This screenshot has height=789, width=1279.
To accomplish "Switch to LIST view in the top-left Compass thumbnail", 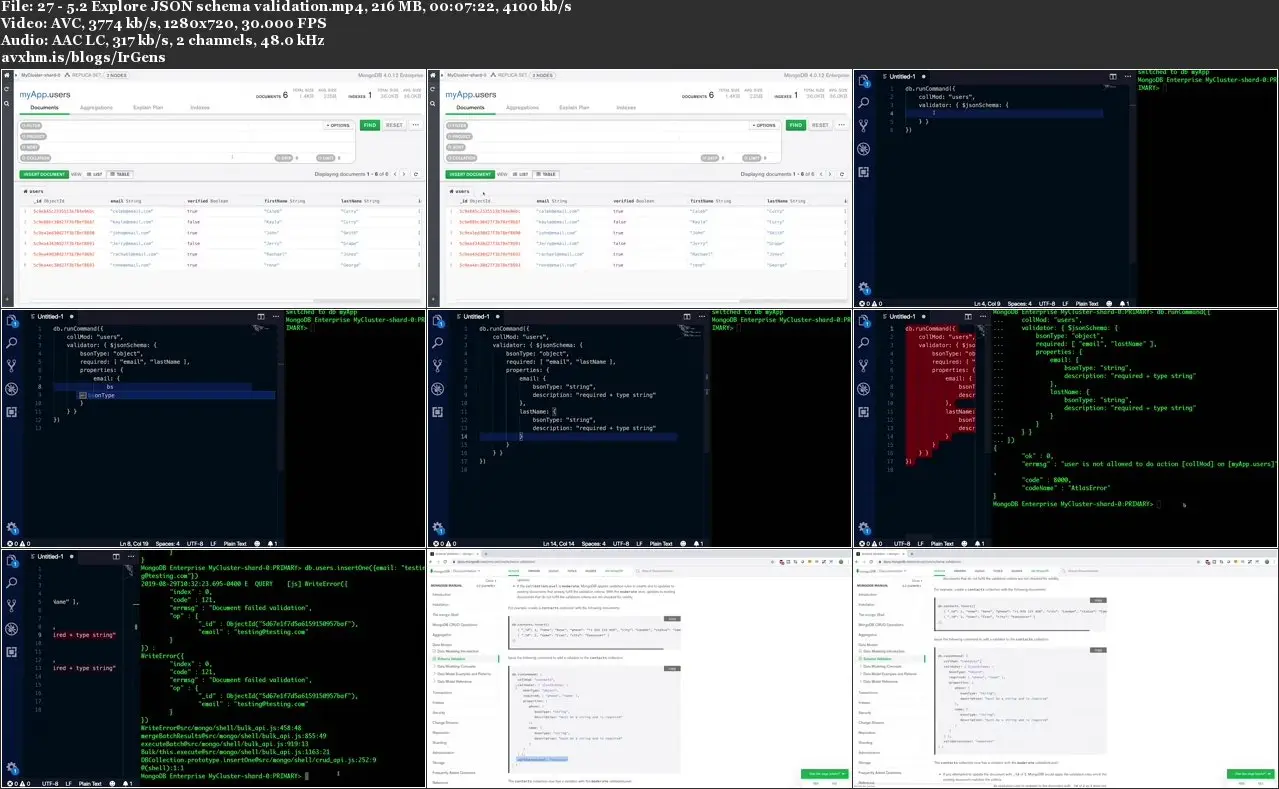I will 94,174.
